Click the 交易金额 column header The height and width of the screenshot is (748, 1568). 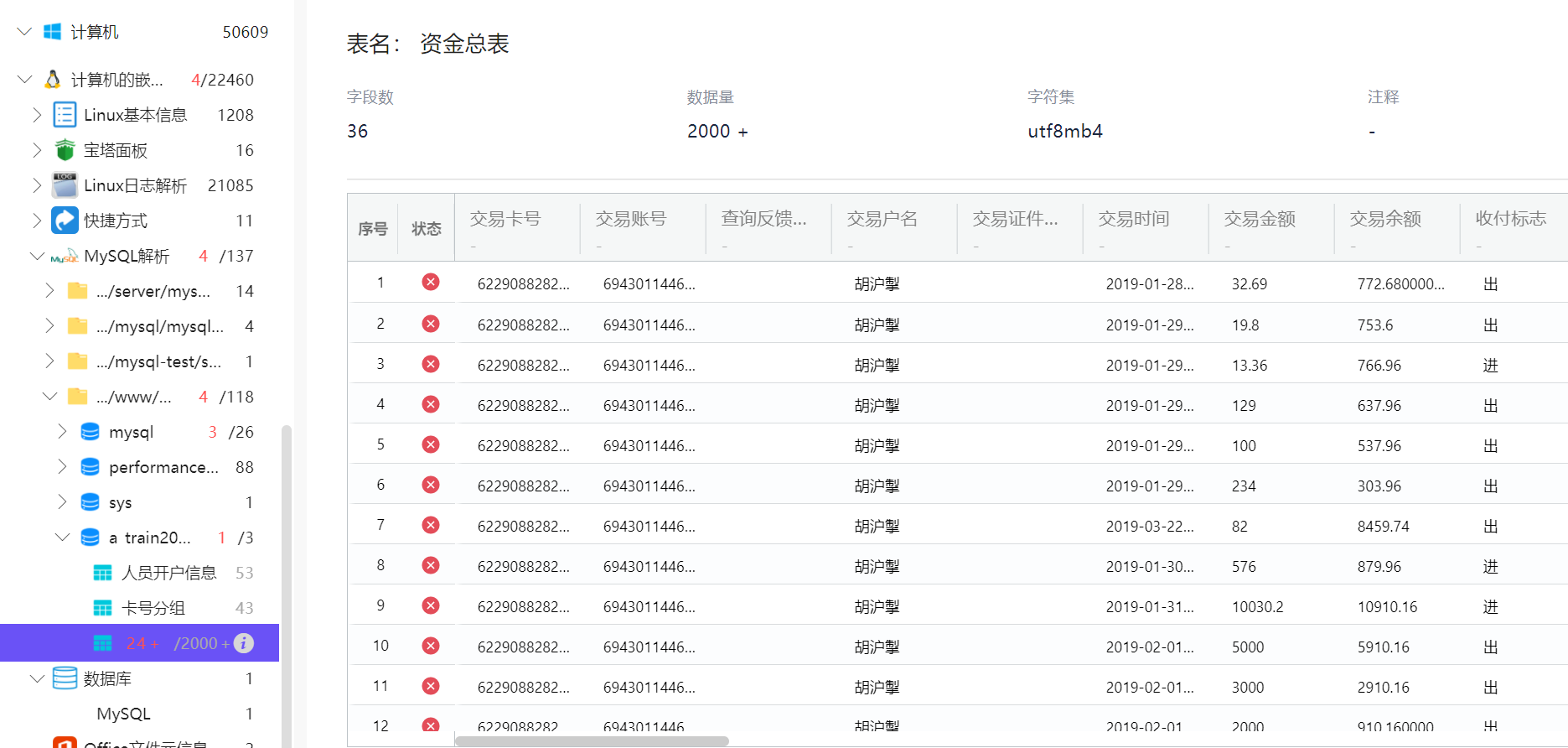click(x=1259, y=219)
